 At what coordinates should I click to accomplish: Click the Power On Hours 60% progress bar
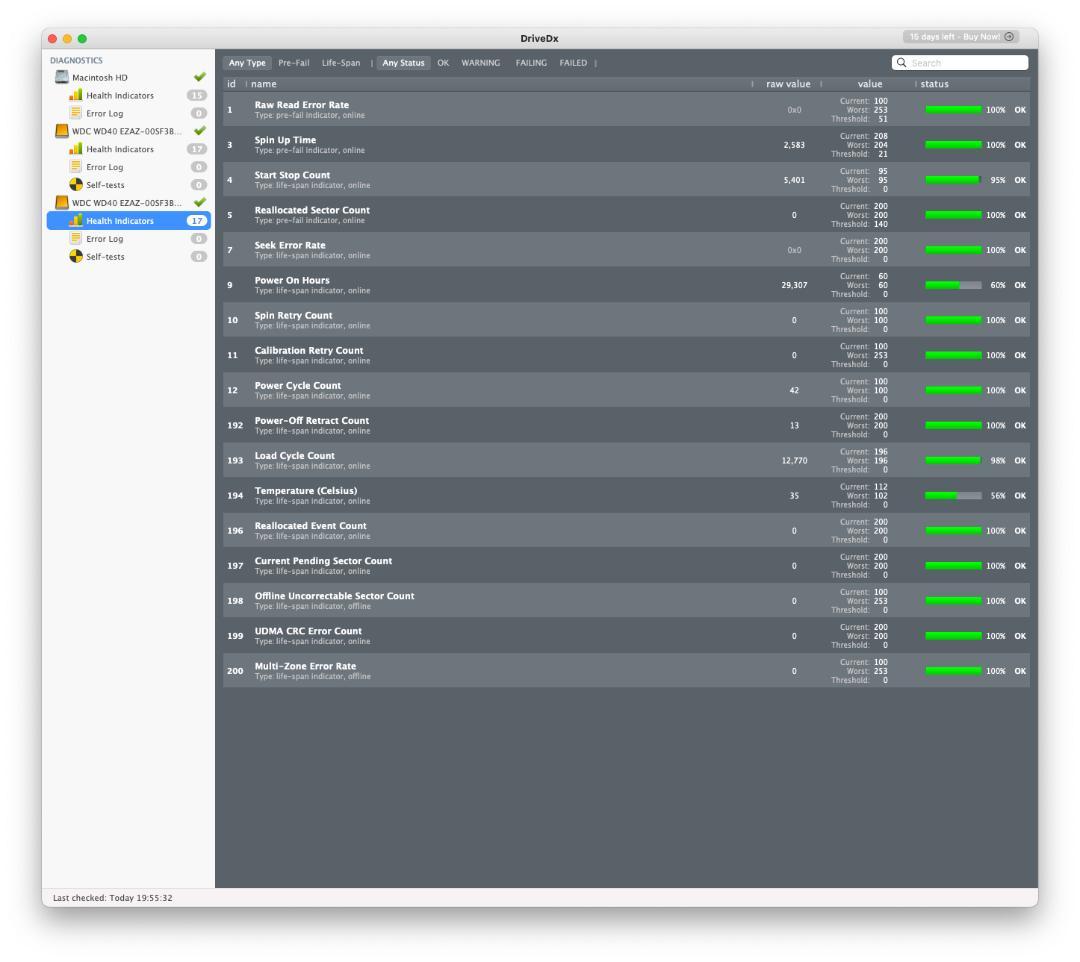tap(953, 285)
